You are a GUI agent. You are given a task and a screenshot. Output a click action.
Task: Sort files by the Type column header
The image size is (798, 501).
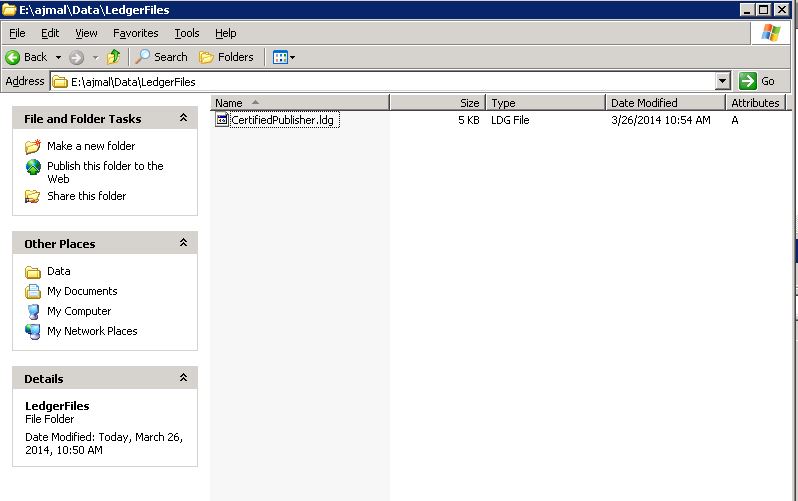point(546,103)
